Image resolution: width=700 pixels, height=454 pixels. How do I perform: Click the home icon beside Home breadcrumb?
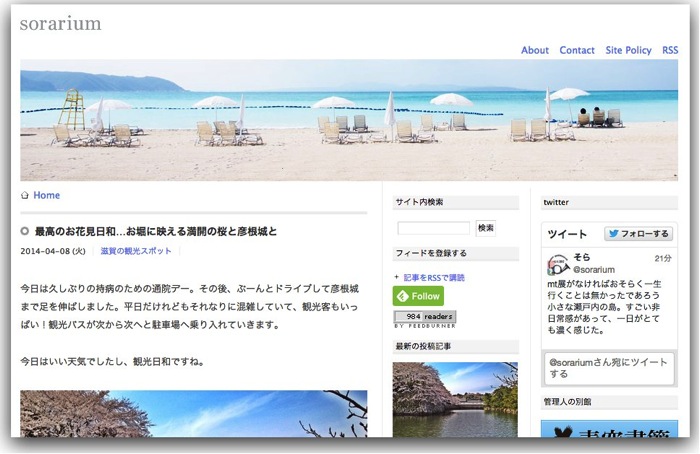click(x=25, y=196)
